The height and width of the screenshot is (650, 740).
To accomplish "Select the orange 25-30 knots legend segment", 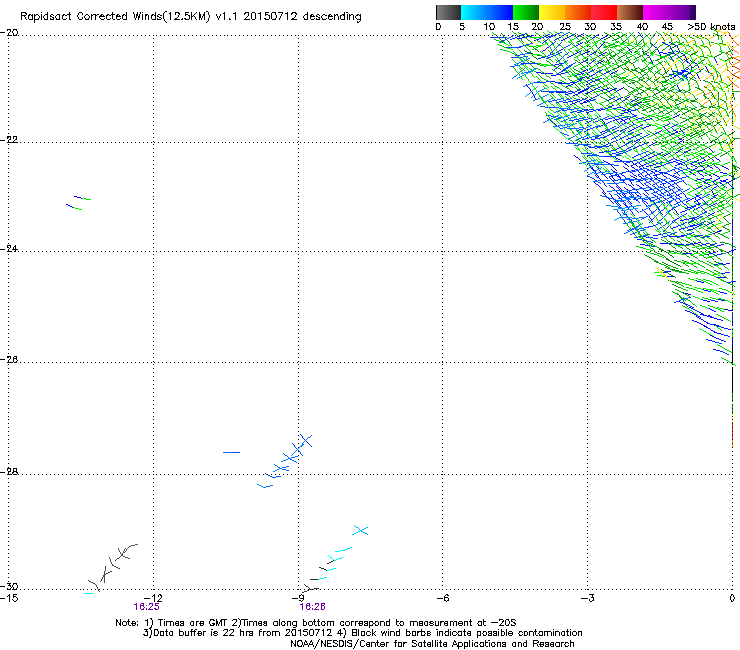I will [578, 12].
